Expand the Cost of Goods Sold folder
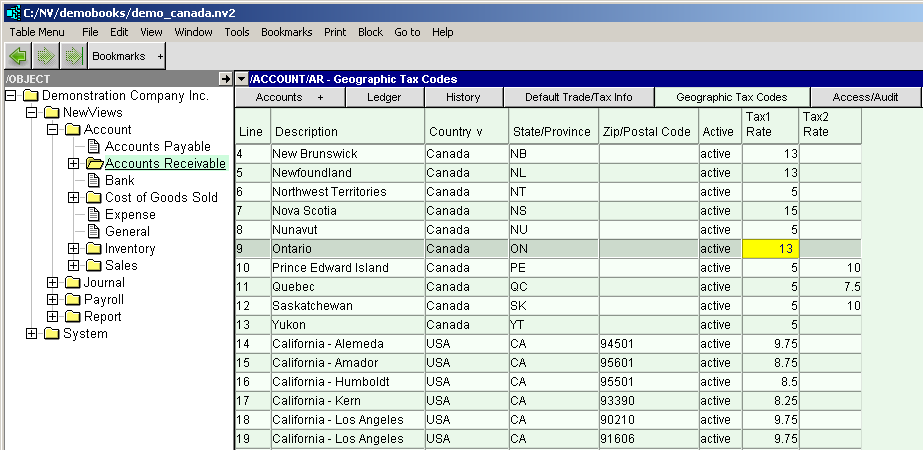 pos(73,198)
